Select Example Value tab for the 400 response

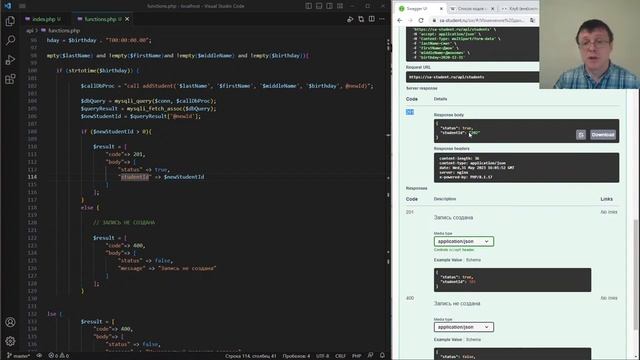click(x=448, y=340)
